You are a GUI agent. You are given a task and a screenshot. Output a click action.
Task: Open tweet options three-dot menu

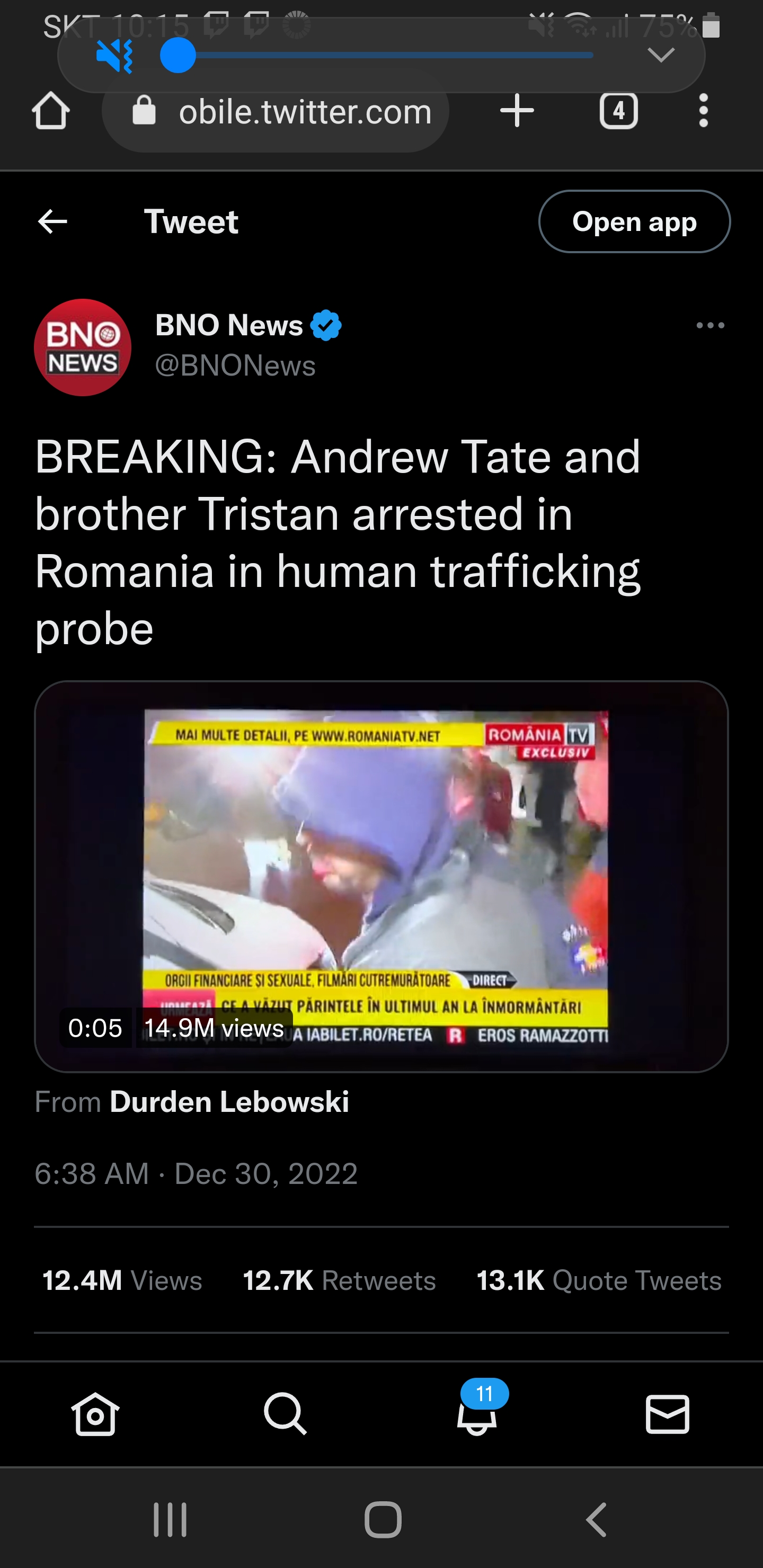click(x=710, y=326)
